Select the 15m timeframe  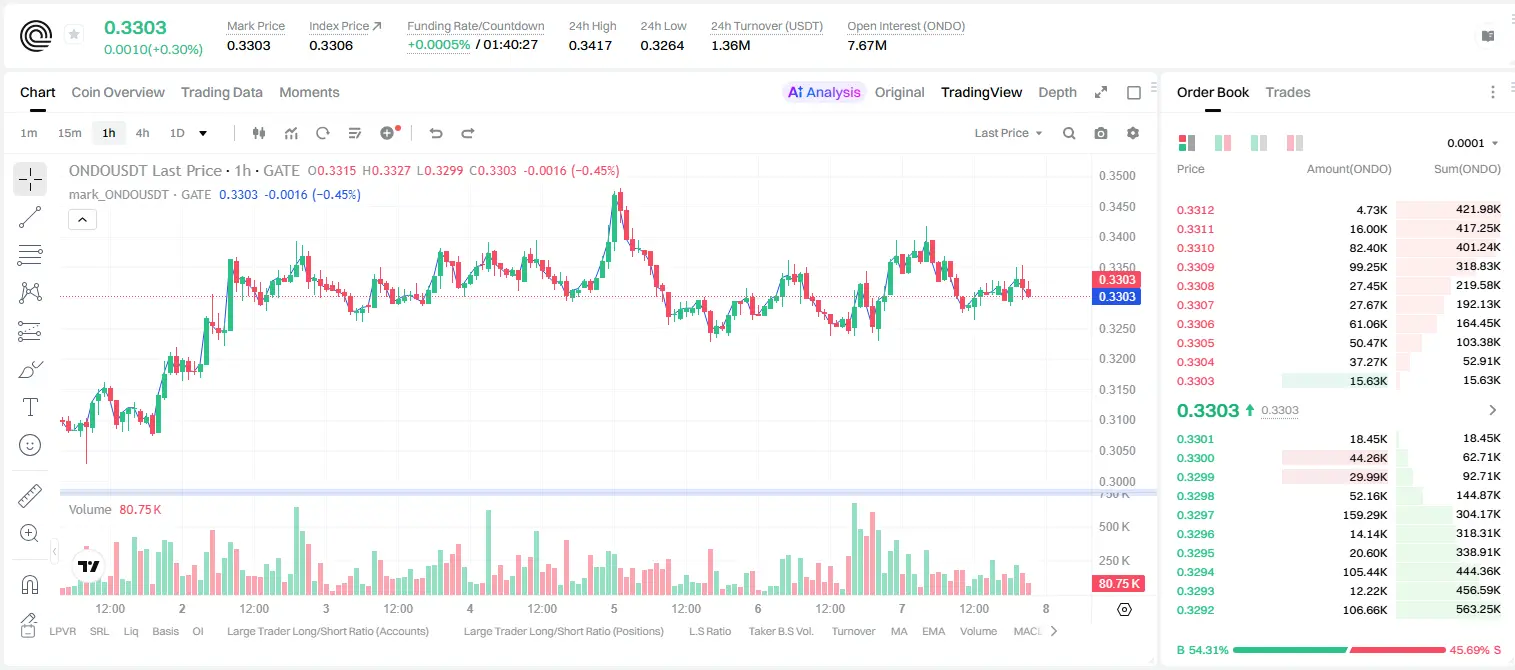coord(69,133)
